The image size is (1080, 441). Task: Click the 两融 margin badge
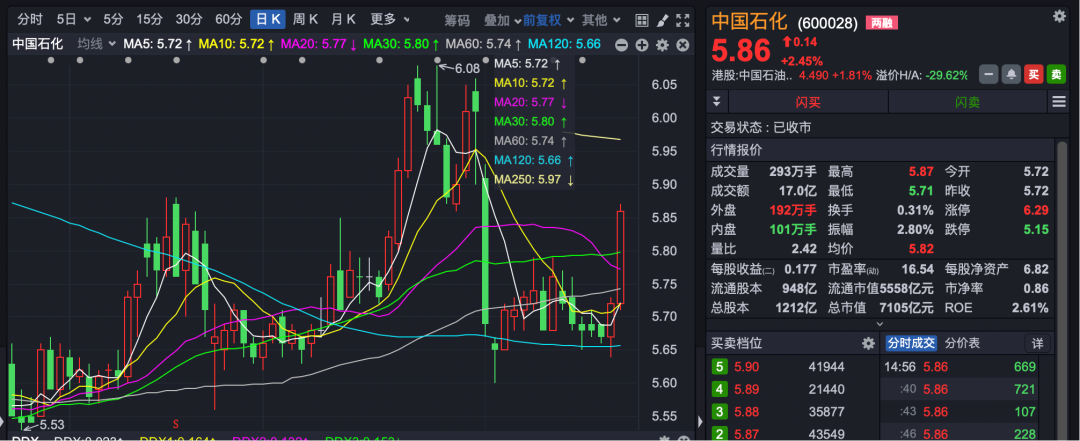pyautogui.click(x=882, y=23)
